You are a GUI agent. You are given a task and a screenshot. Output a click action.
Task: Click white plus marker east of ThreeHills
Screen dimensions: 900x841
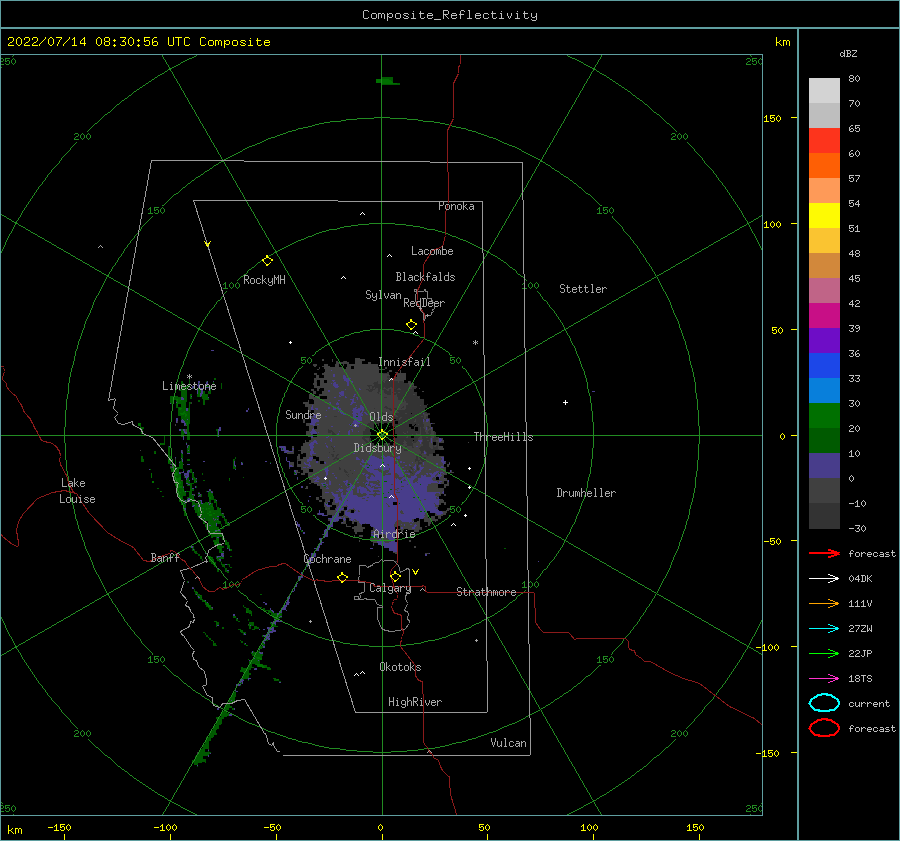point(565,402)
